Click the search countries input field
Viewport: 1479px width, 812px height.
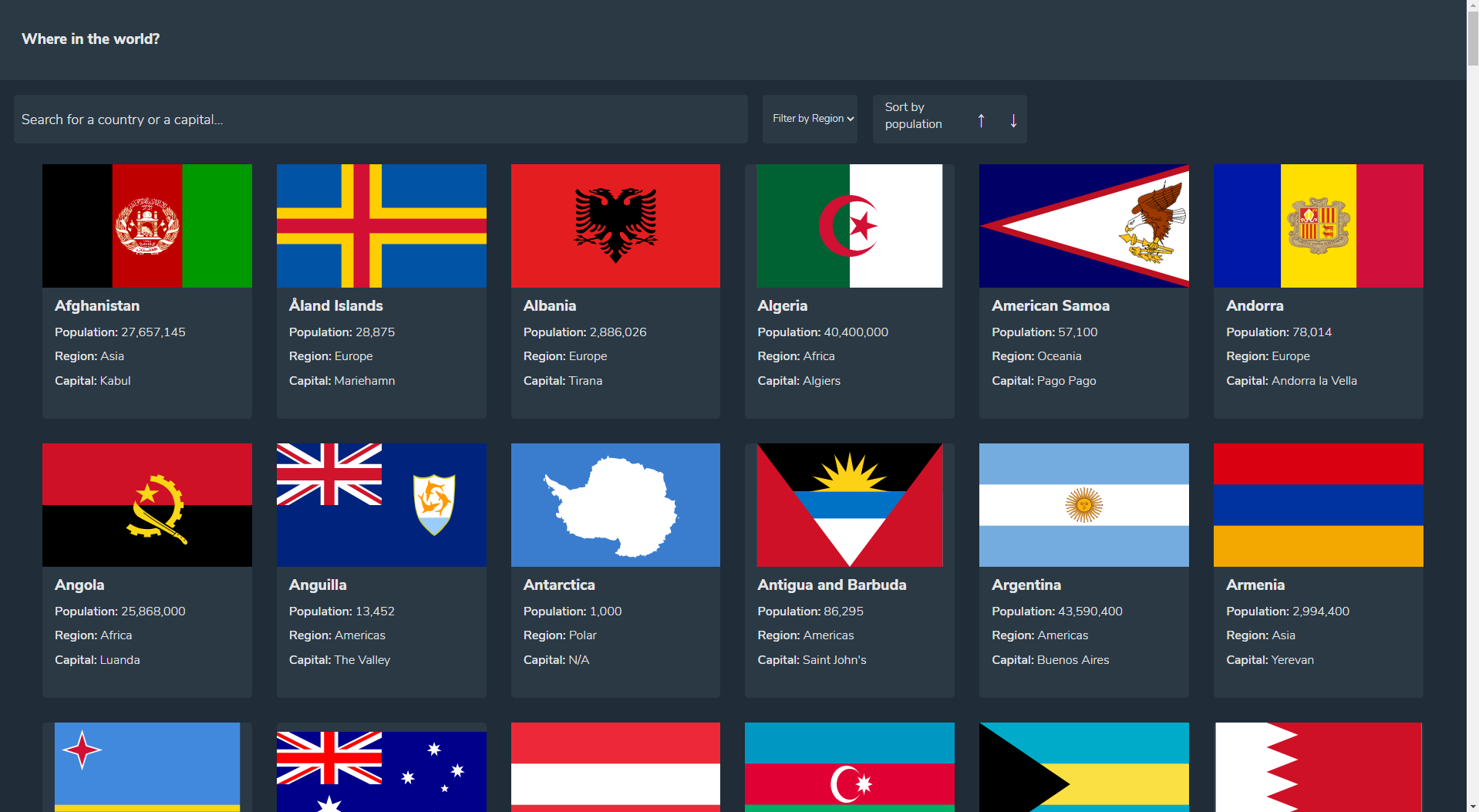click(x=380, y=119)
